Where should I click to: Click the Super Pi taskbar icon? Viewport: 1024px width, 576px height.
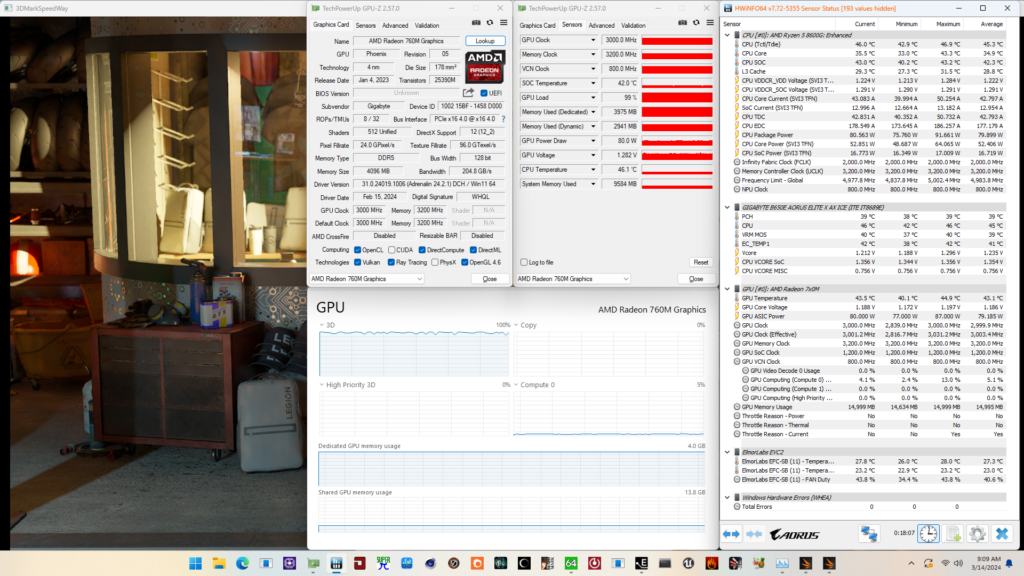[x=383, y=564]
